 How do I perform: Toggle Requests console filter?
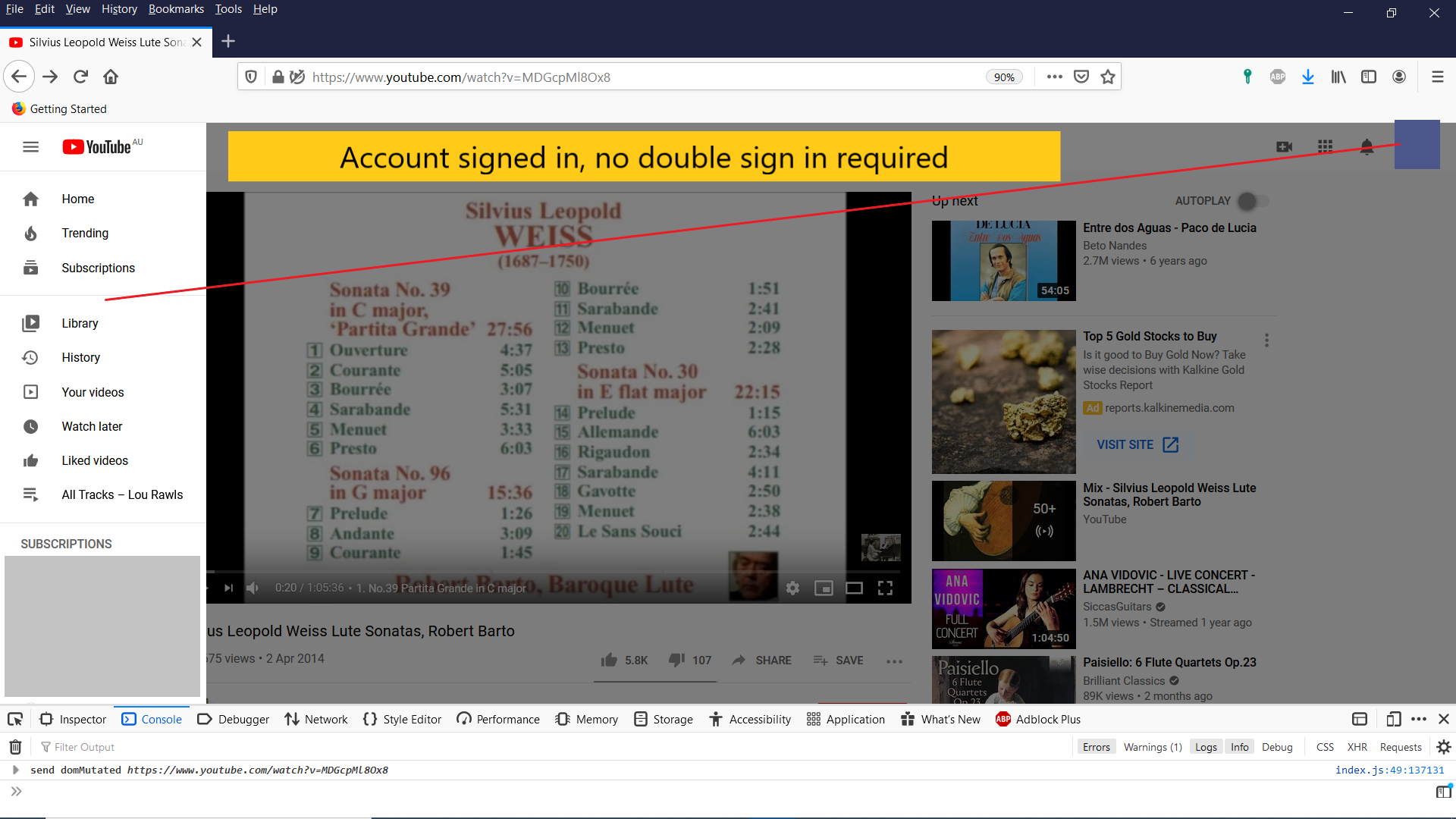[1401, 747]
